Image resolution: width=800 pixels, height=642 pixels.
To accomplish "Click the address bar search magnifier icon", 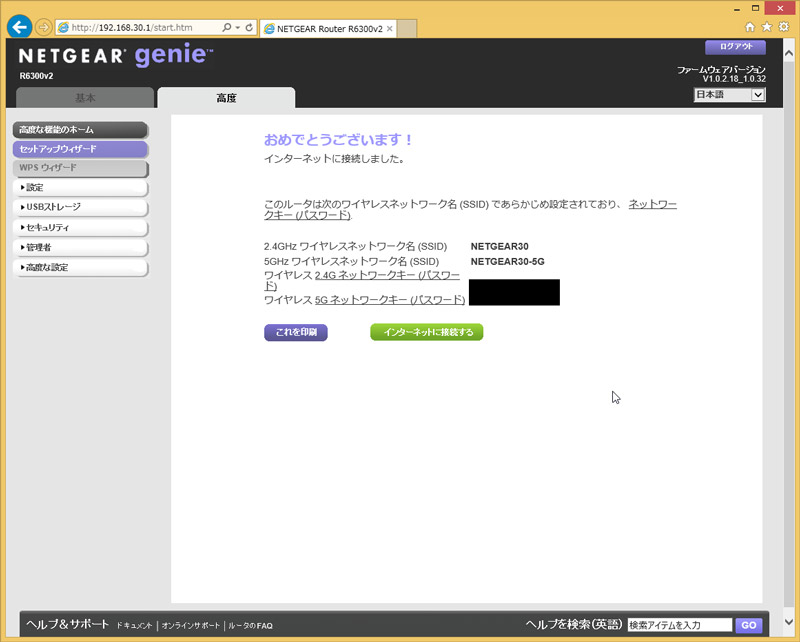I will [x=228, y=28].
